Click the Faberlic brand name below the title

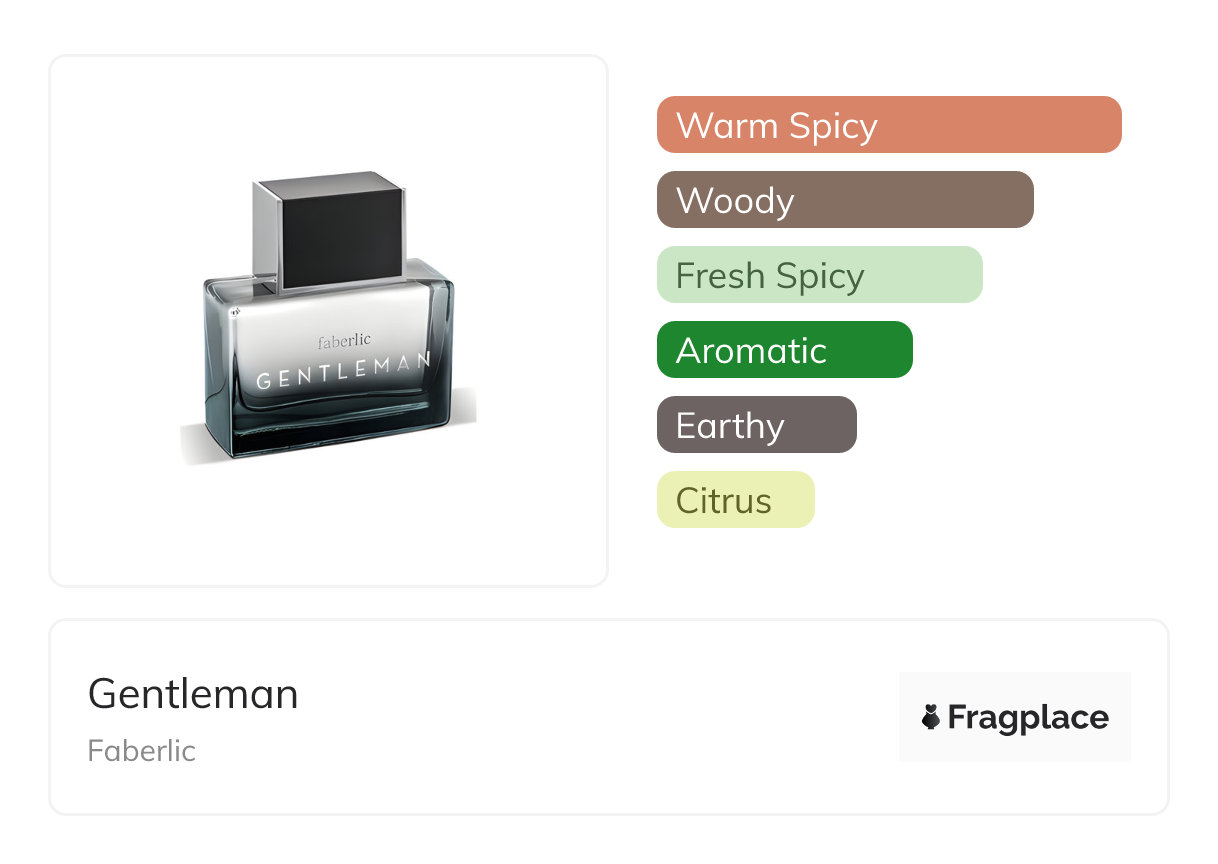(141, 751)
